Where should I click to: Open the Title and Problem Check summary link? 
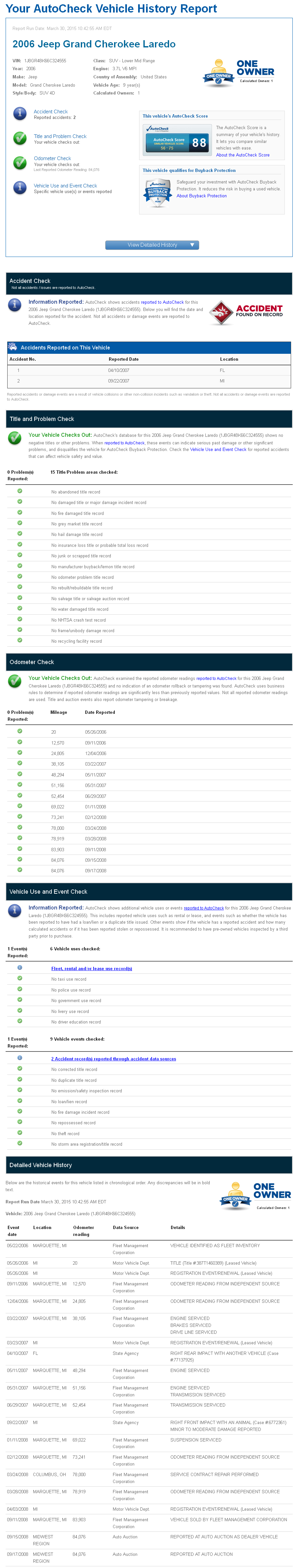[x=60, y=136]
